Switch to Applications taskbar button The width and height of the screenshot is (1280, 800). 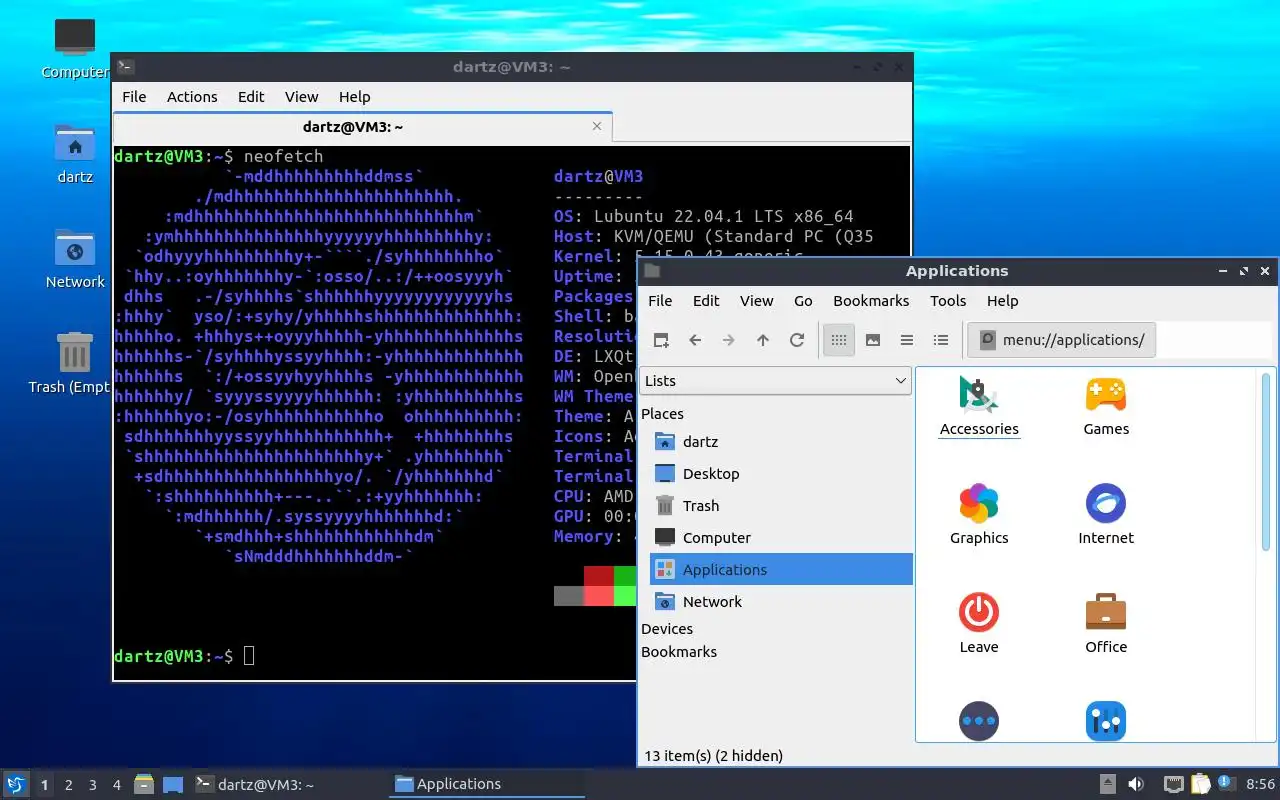click(486, 784)
